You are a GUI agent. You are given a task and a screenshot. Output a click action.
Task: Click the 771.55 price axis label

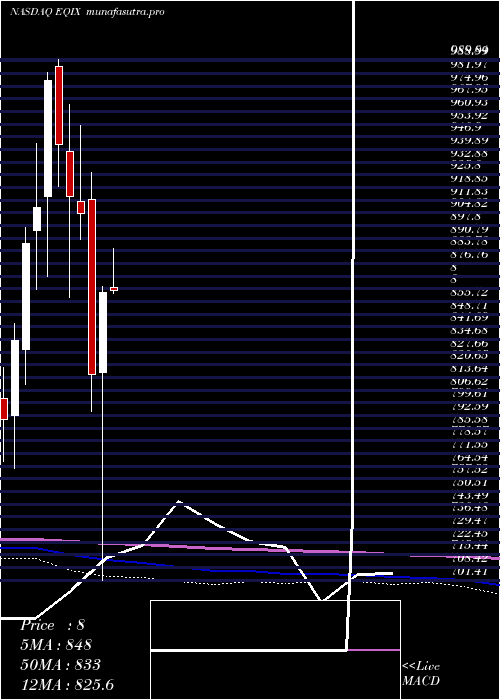click(x=469, y=445)
